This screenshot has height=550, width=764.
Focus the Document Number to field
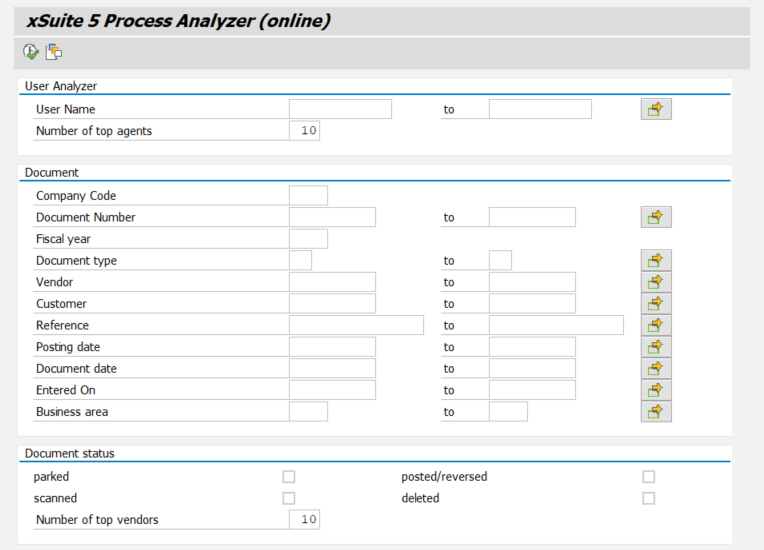[532, 217]
